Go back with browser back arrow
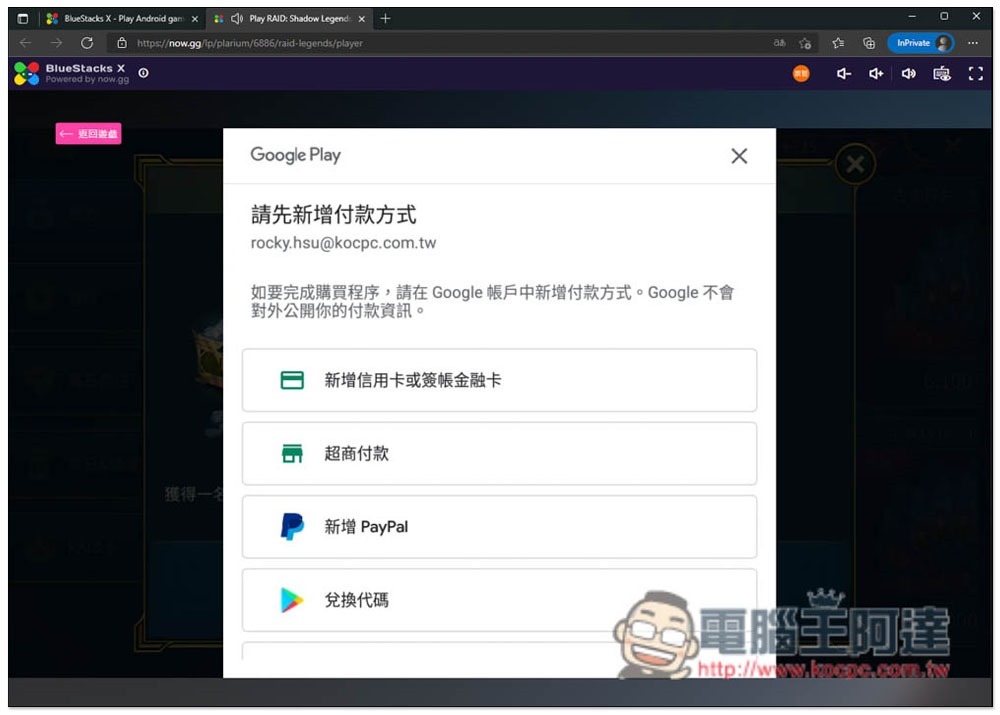Screen dimensions: 1000x715 (x=26, y=43)
